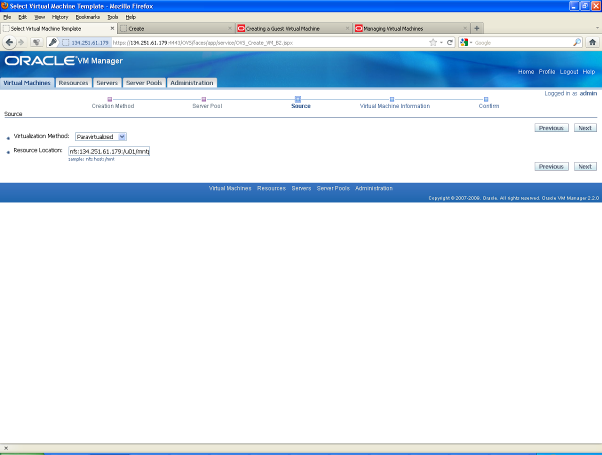Open Google search engine selector icon

466,43
